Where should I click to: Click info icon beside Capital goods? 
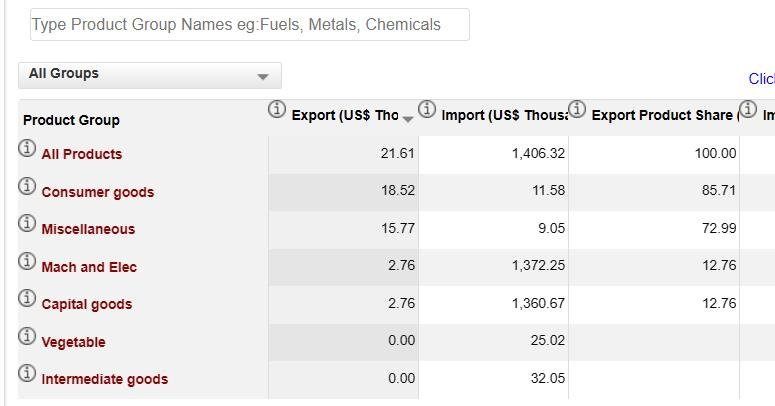click(x=27, y=299)
